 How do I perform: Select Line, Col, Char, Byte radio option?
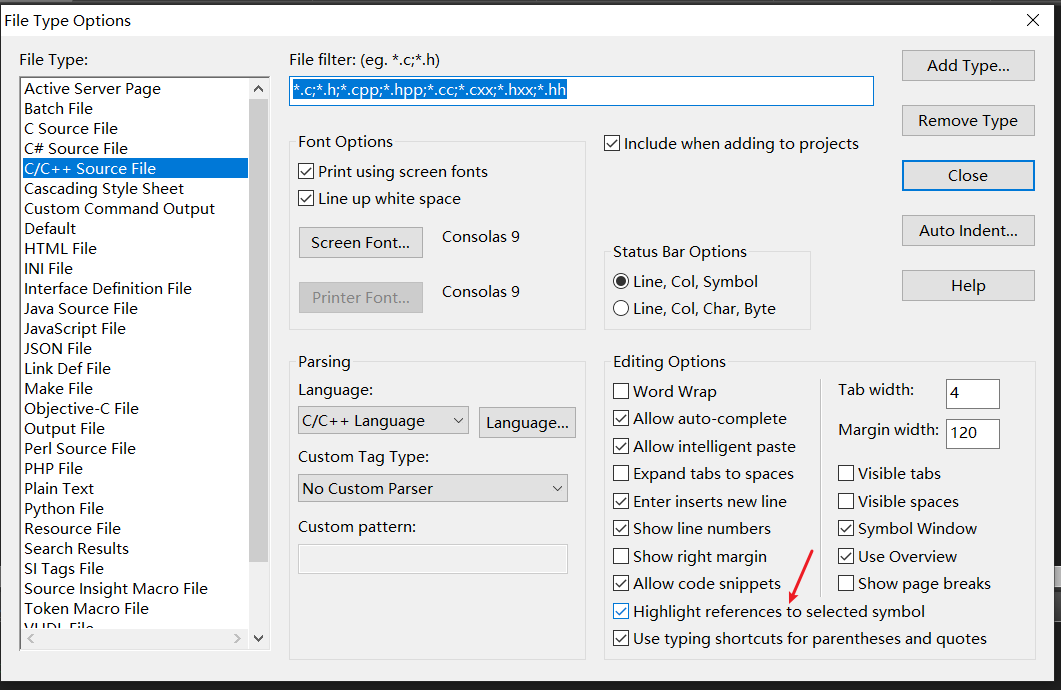coord(622,309)
